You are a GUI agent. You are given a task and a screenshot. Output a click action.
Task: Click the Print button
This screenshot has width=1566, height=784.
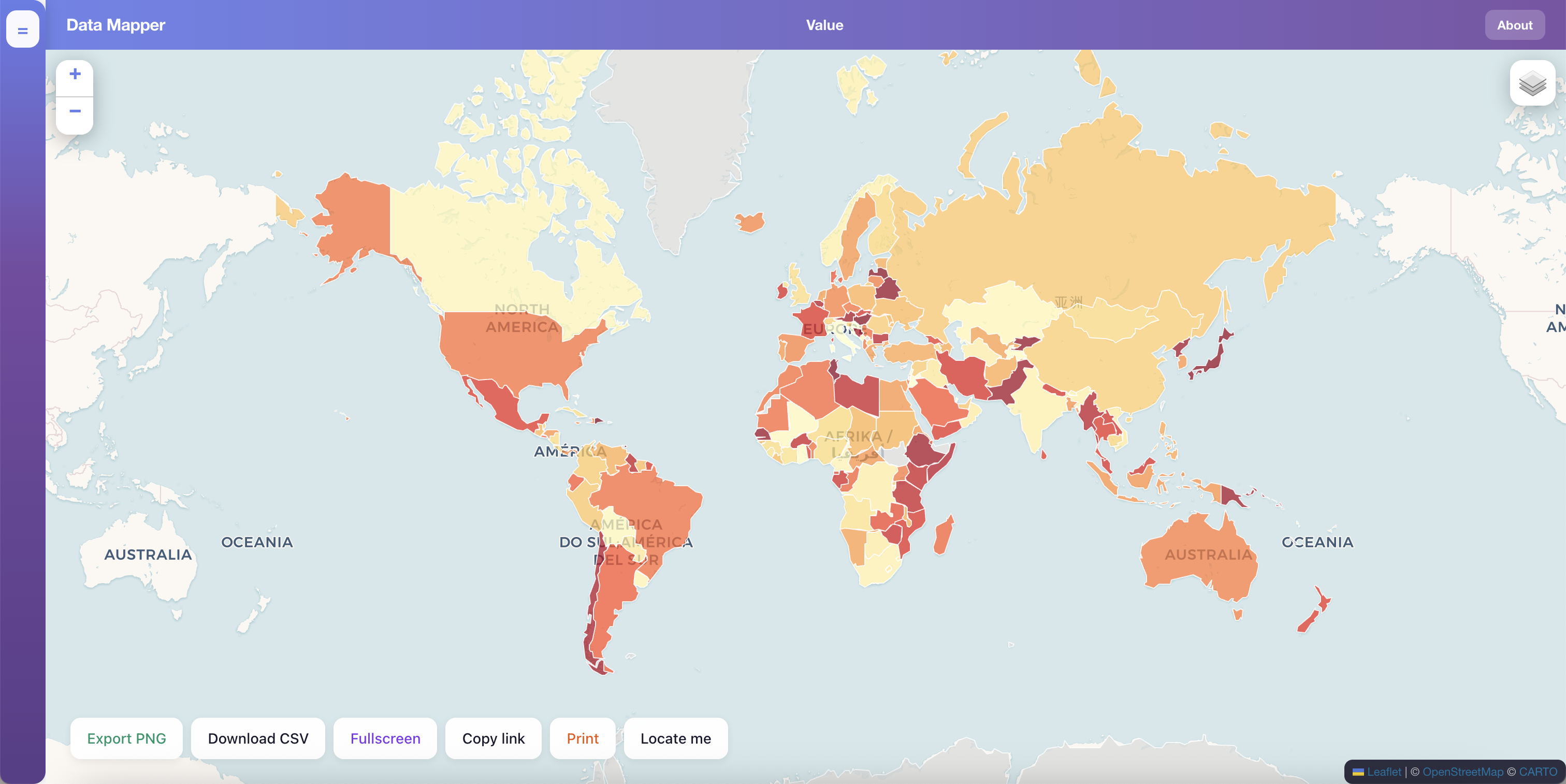pyautogui.click(x=583, y=738)
